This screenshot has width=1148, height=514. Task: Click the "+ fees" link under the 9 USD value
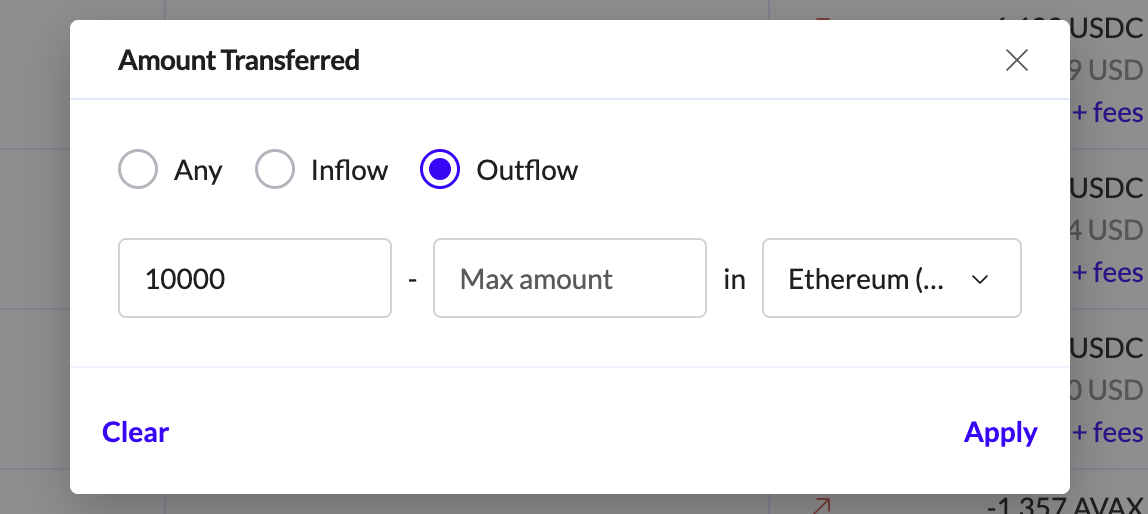(1108, 112)
